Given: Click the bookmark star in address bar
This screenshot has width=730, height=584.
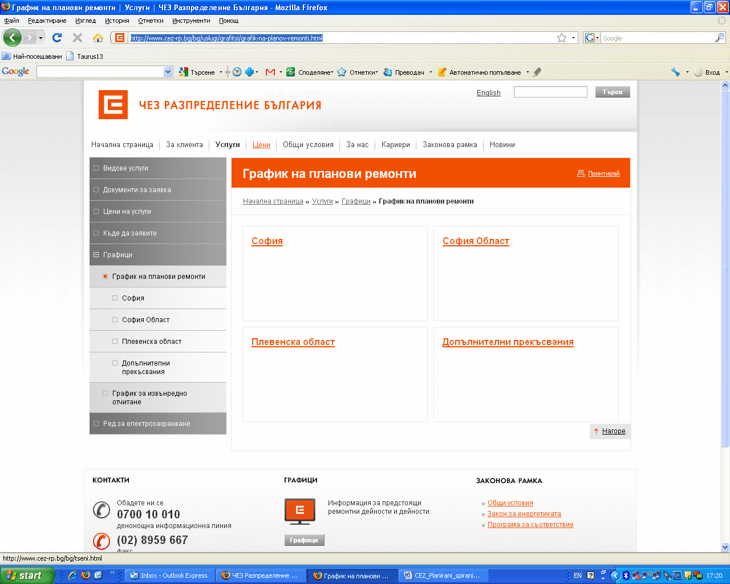Looking at the screenshot, I should click(562, 38).
